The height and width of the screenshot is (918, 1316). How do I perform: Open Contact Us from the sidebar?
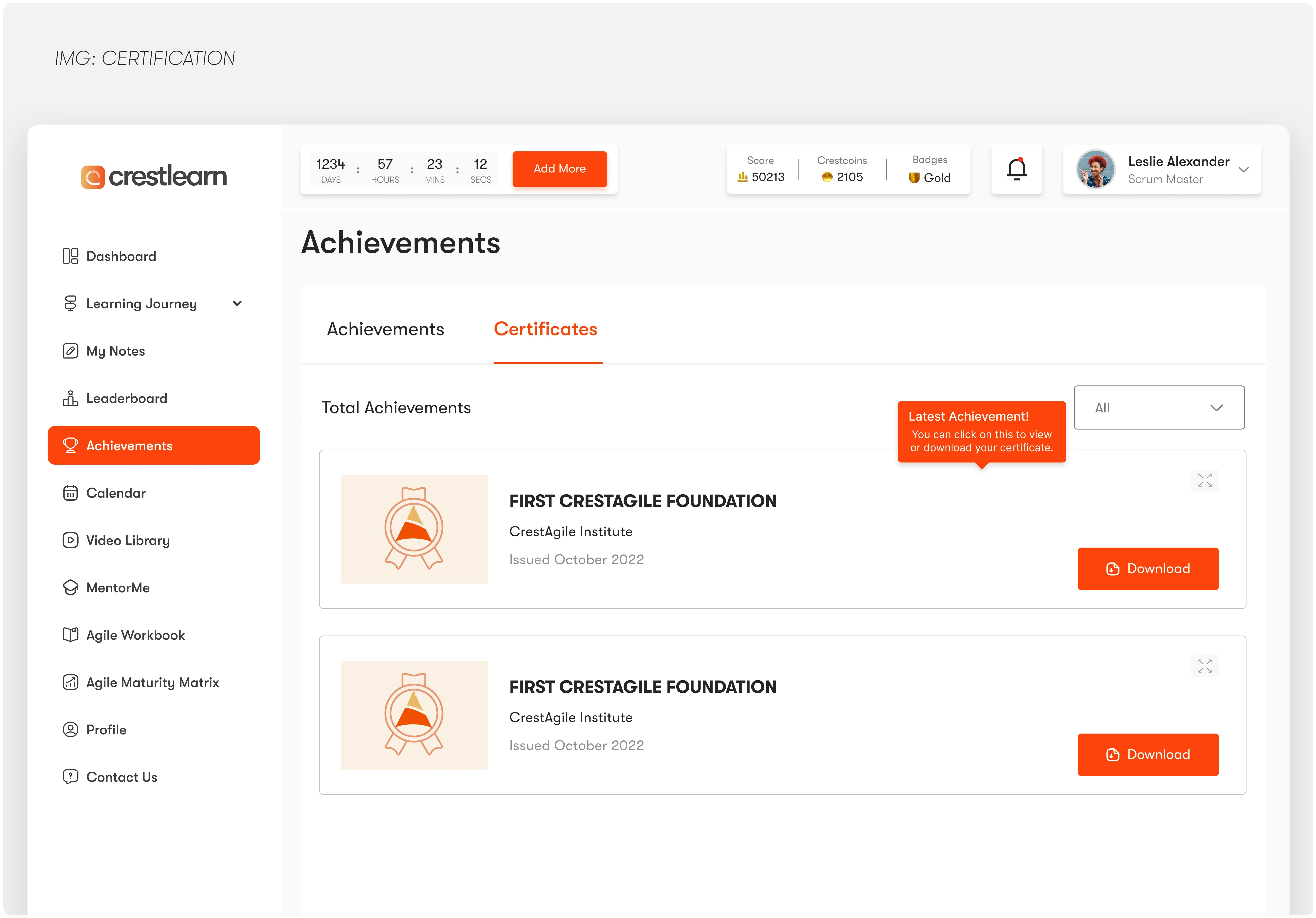tap(154, 777)
